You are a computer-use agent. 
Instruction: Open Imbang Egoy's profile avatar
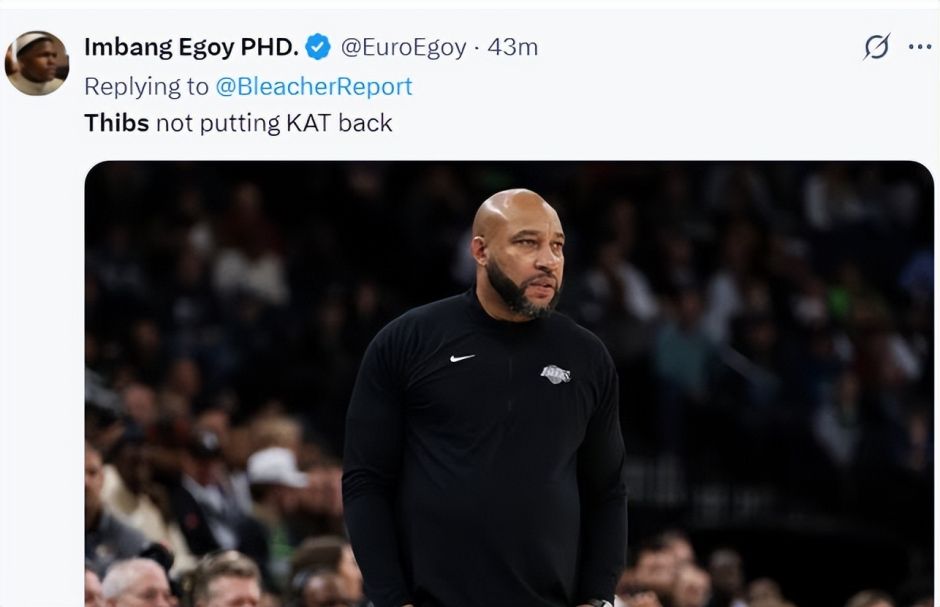(x=37, y=63)
